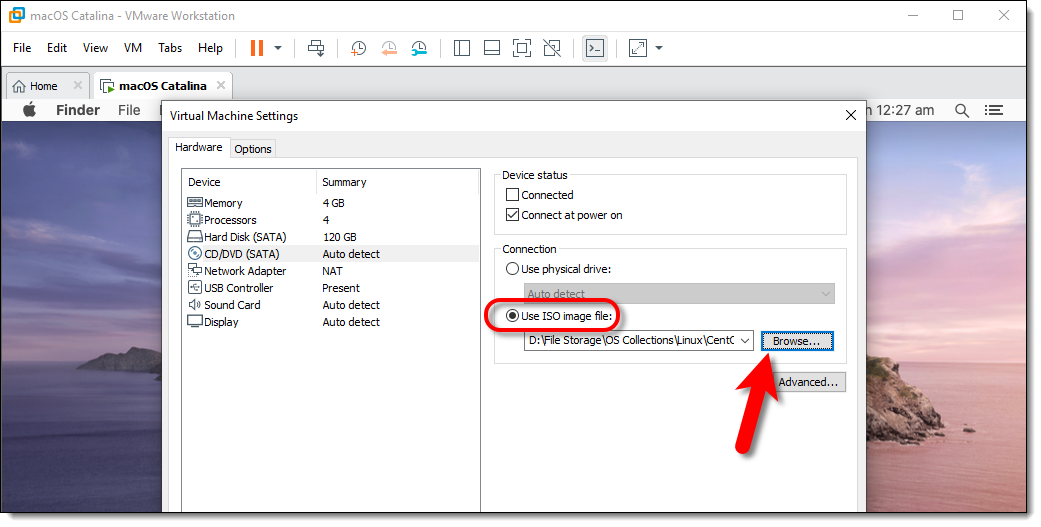Open the Help menu
The width and height of the screenshot is (1041, 527).
tap(210, 48)
